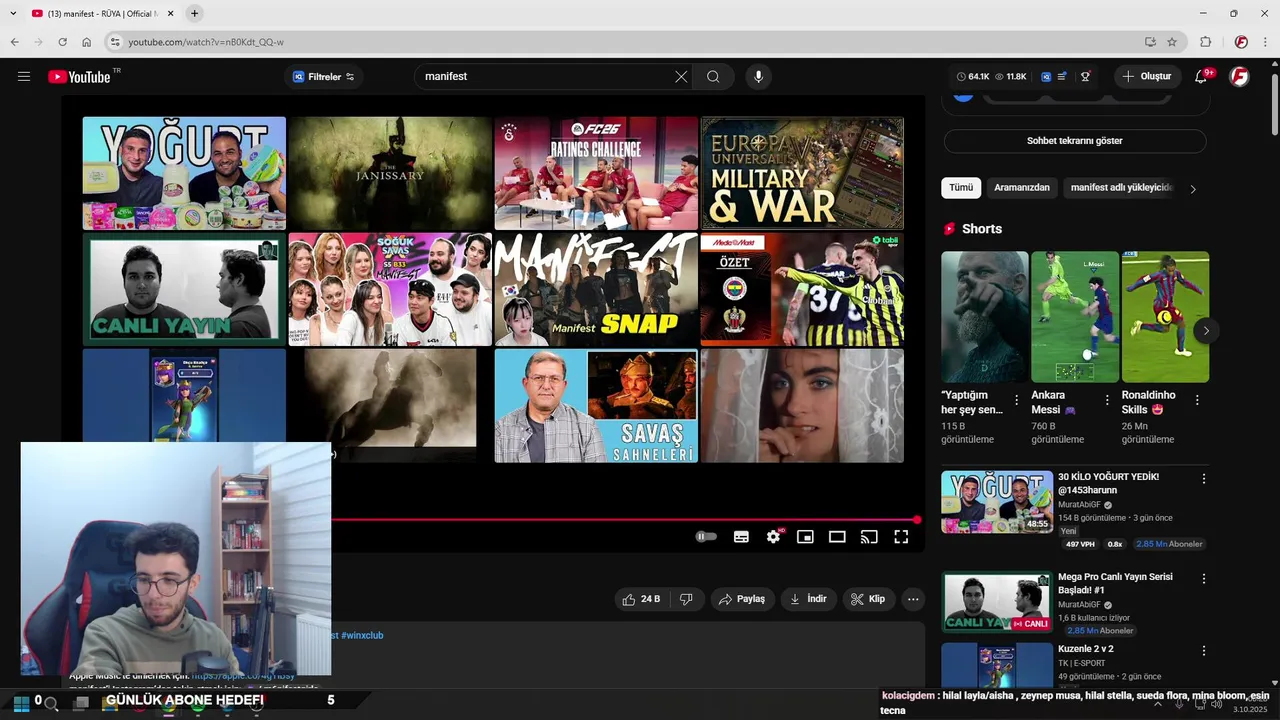Select the Aramanızdan chip
This screenshot has height=720, width=1280.
(1022, 188)
